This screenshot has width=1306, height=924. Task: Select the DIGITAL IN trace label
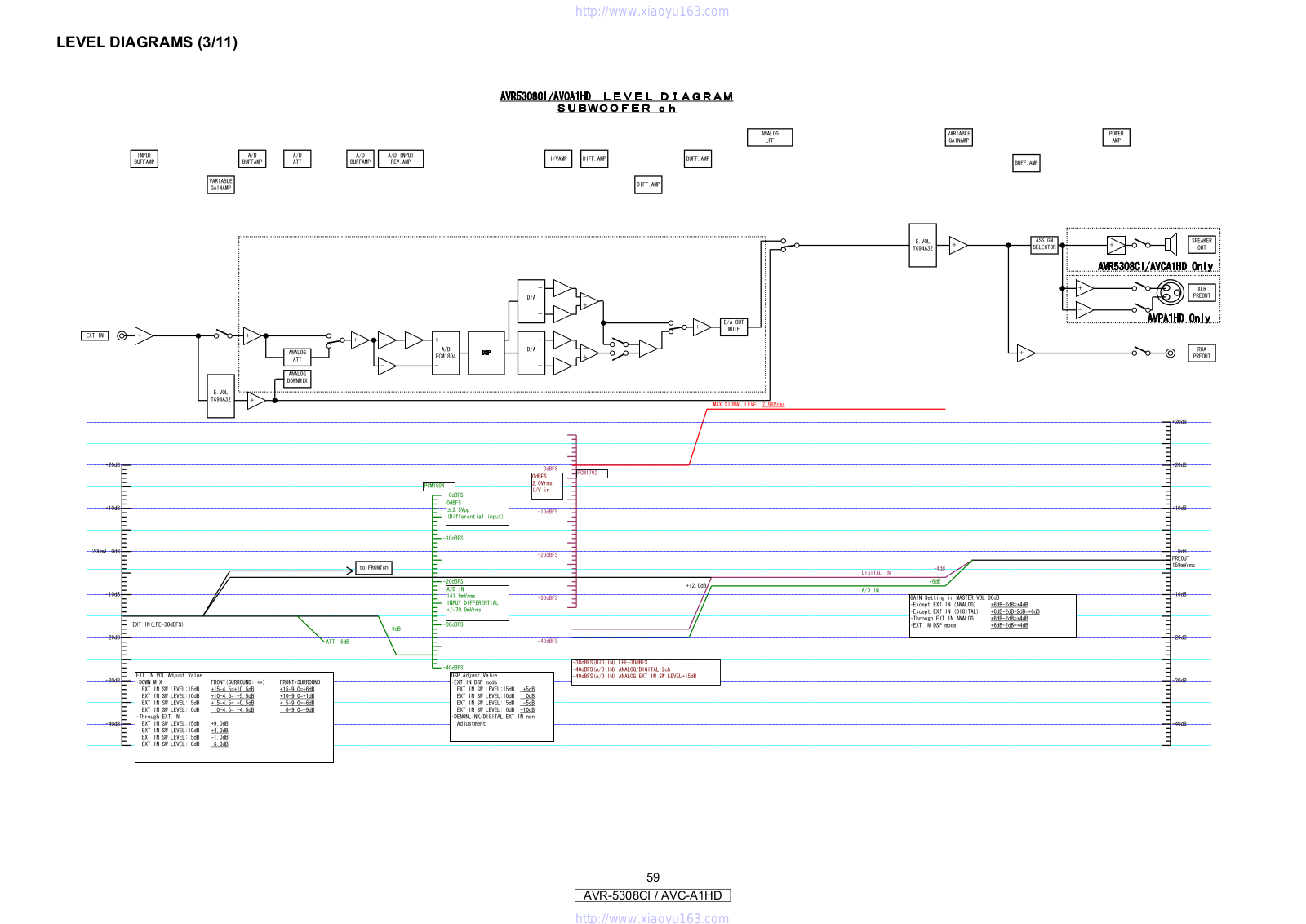(x=876, y=573)
